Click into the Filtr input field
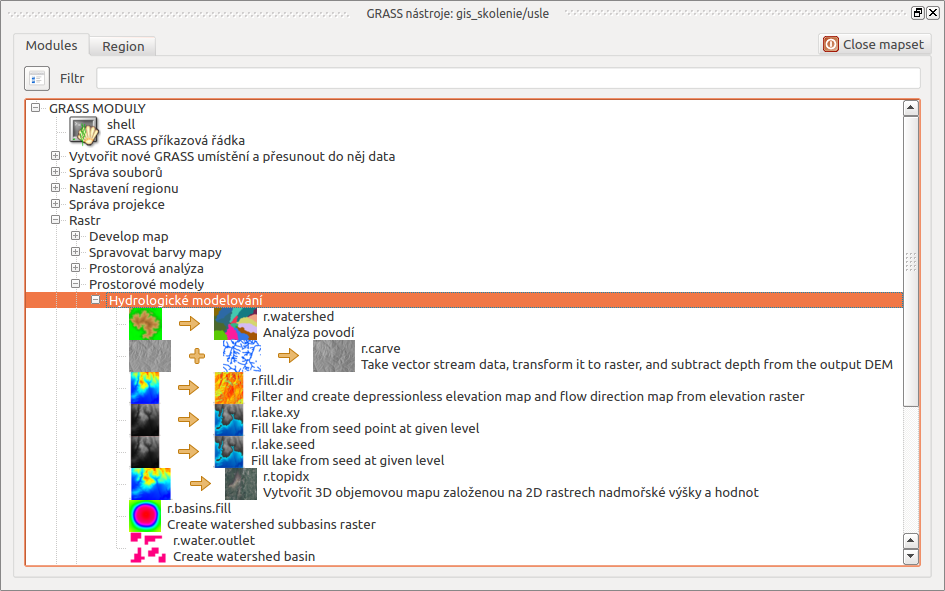 point(508,78)
